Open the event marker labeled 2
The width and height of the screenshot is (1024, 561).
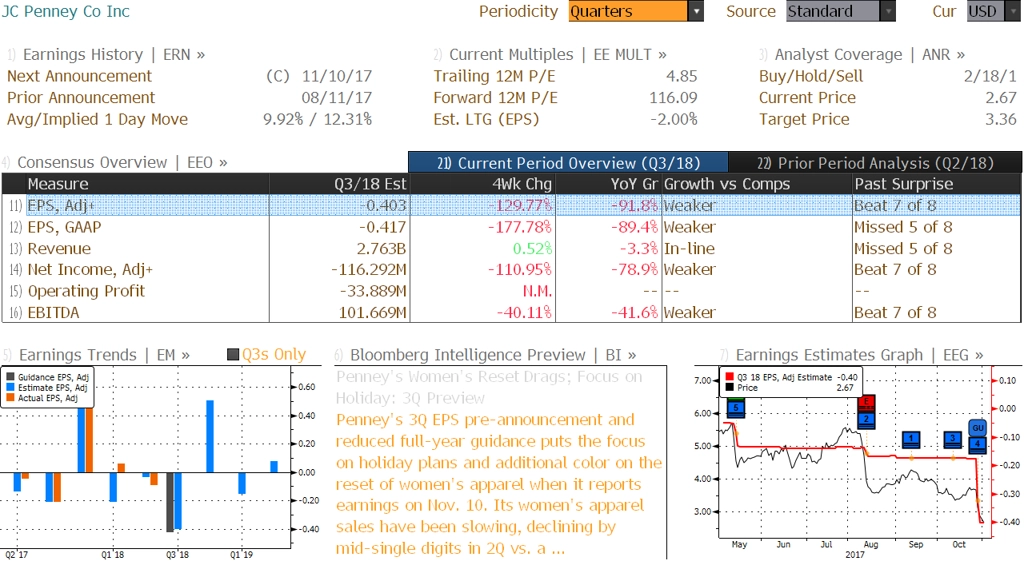point(867,419)
